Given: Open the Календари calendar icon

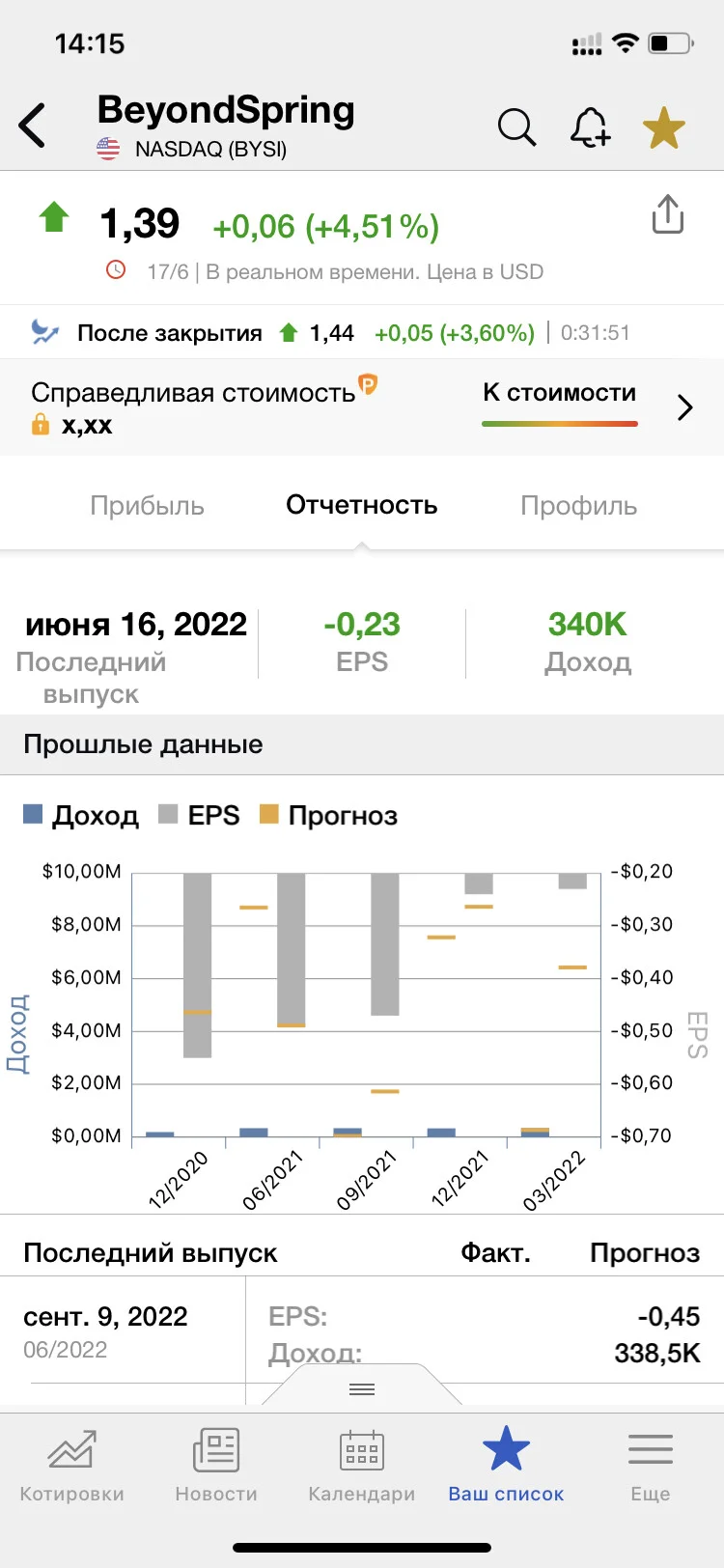Looking at the screenshot, I should pos(362,1466).
